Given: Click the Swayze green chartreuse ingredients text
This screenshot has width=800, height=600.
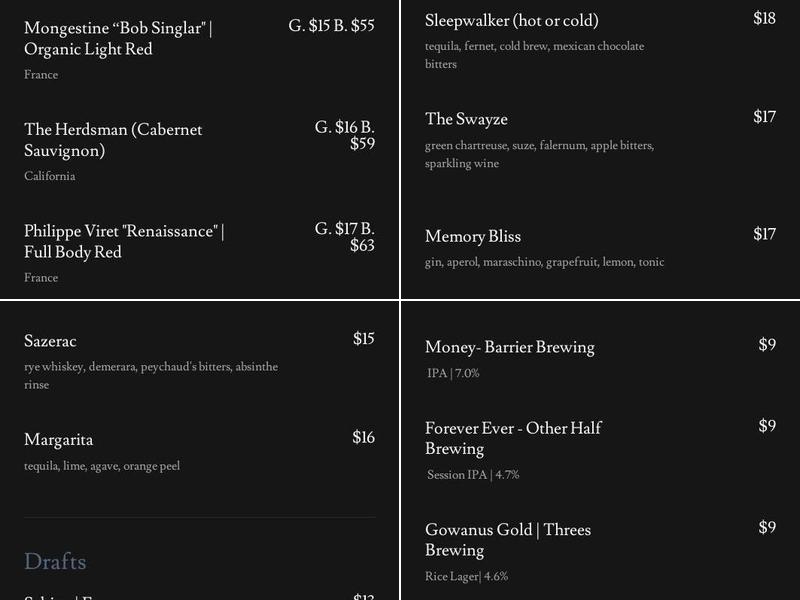Looking at the screenshot, I should pyautogui.click(x=539, y=154).
